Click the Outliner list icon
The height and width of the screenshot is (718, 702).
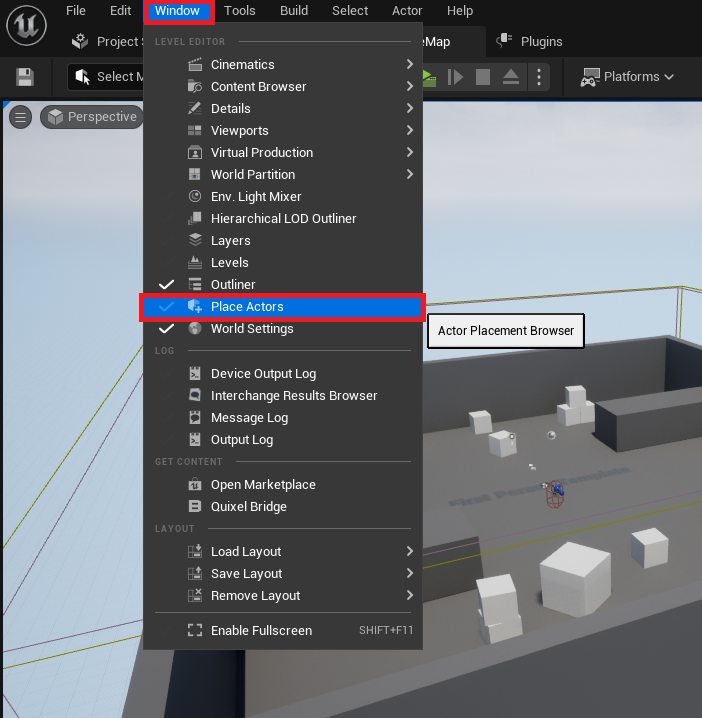[x=195, y=284]
